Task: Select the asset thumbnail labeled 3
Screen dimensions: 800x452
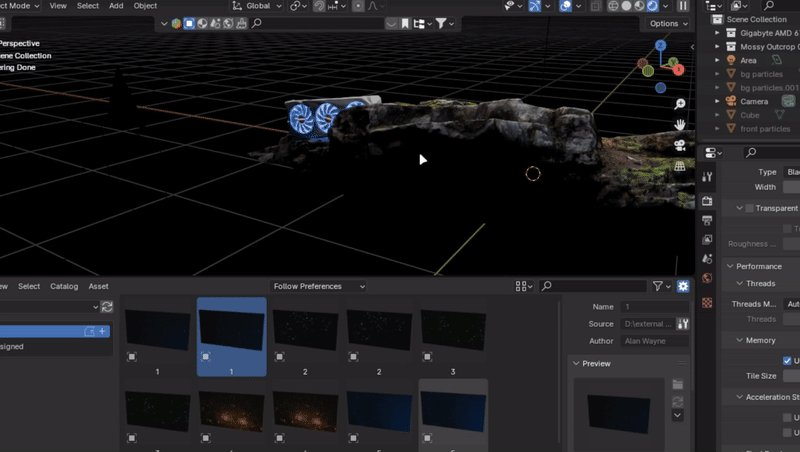Action: (x=453, y=337)
